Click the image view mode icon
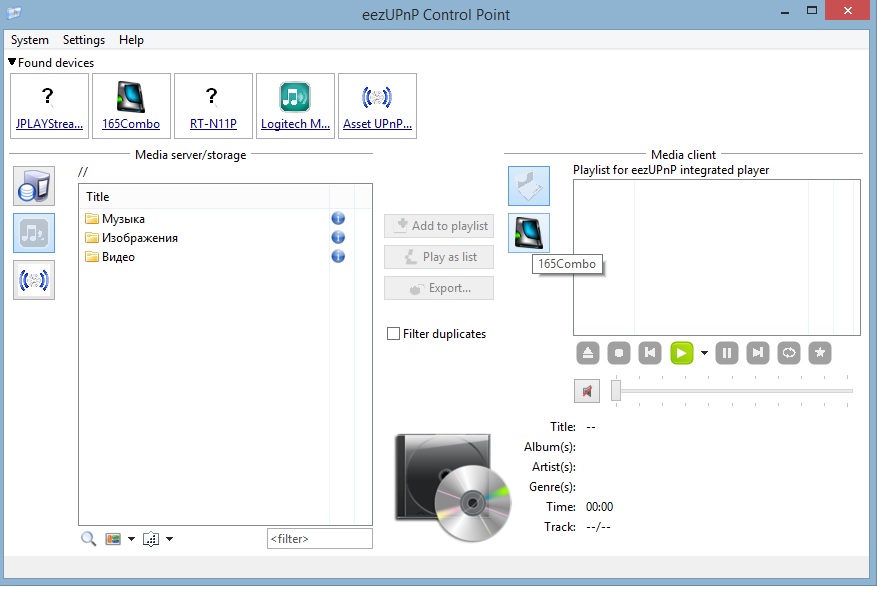 113,539
